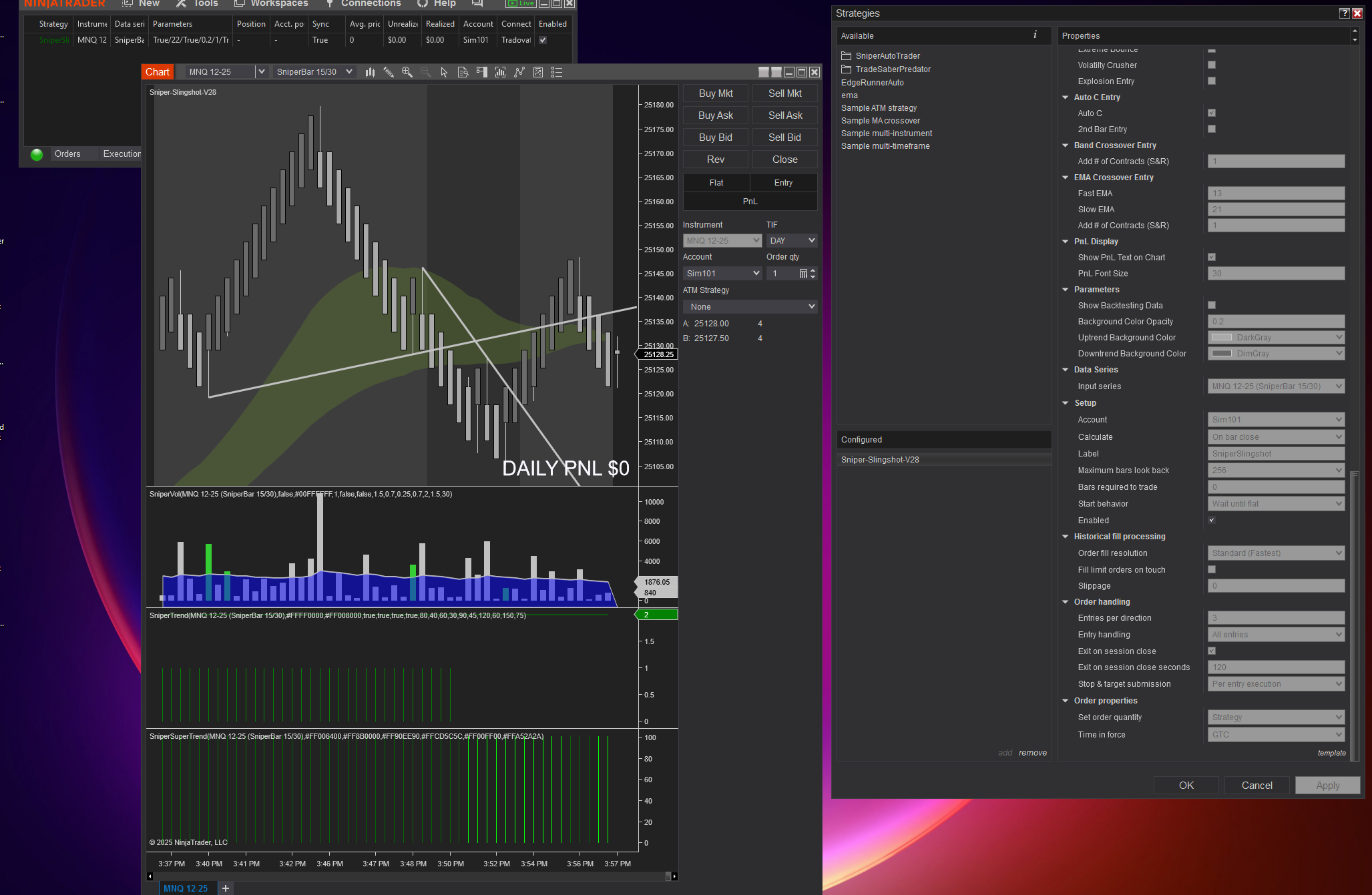The image size is (1372, 895).
Task: Open the TIF DAY dropdown
Action: point(792,240)
